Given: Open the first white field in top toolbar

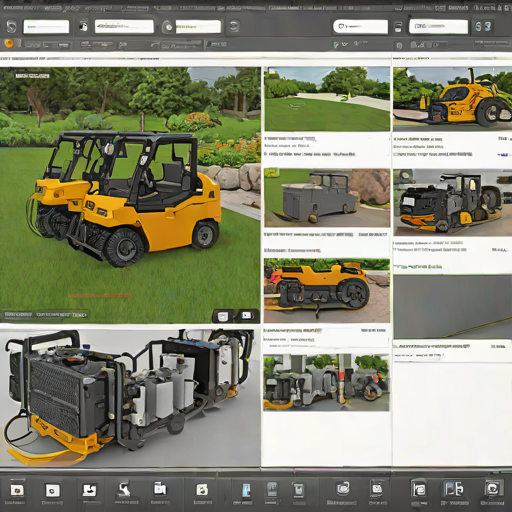Looking at the screenshot, I should [46, 27].
